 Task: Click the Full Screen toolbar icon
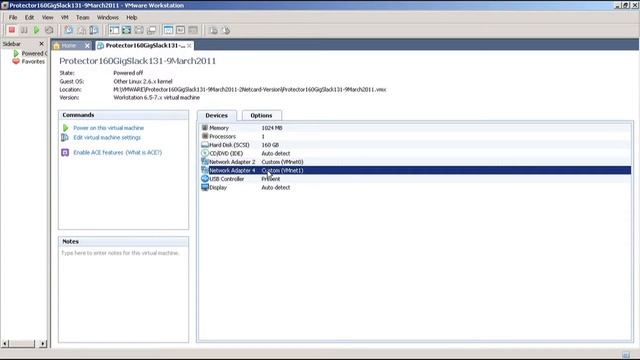click(x=139, y=30)
